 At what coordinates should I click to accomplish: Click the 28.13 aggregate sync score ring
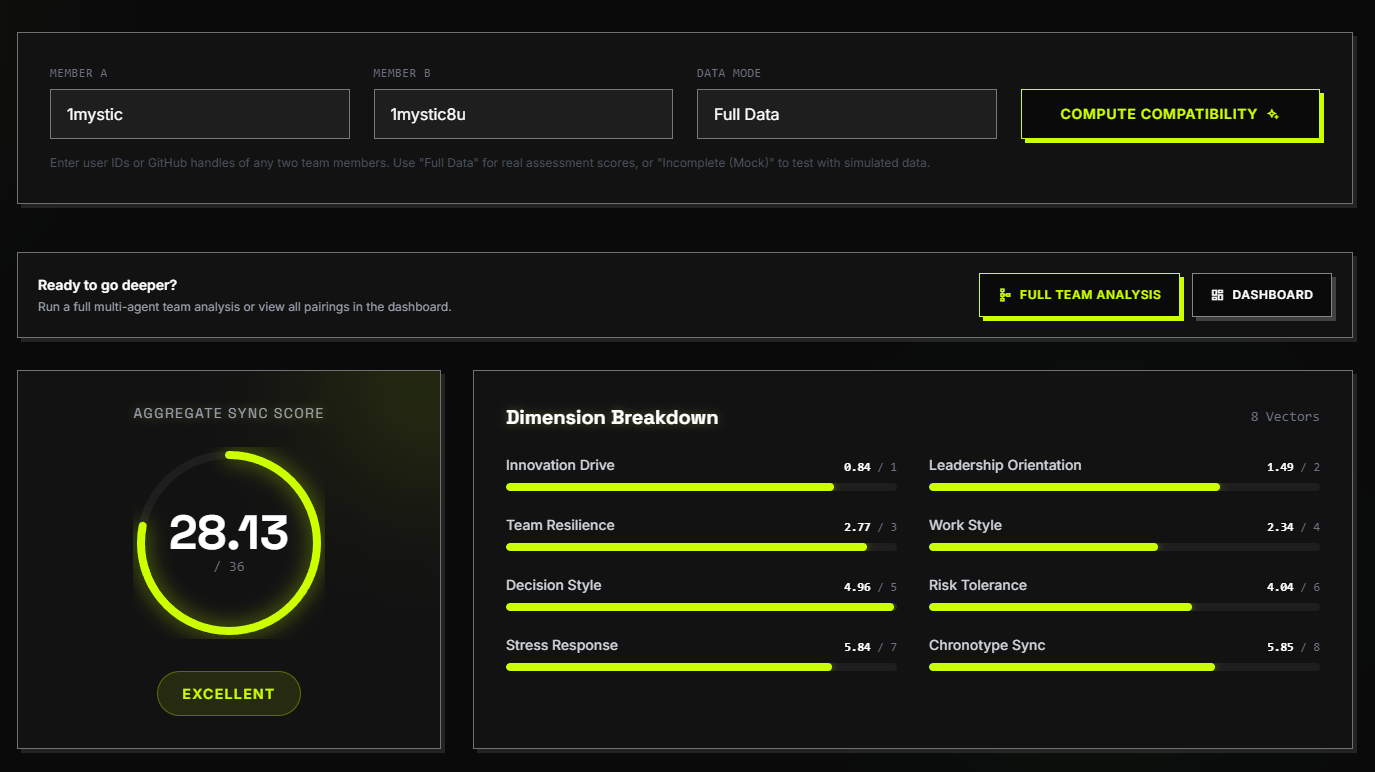(x=229, y=543)
